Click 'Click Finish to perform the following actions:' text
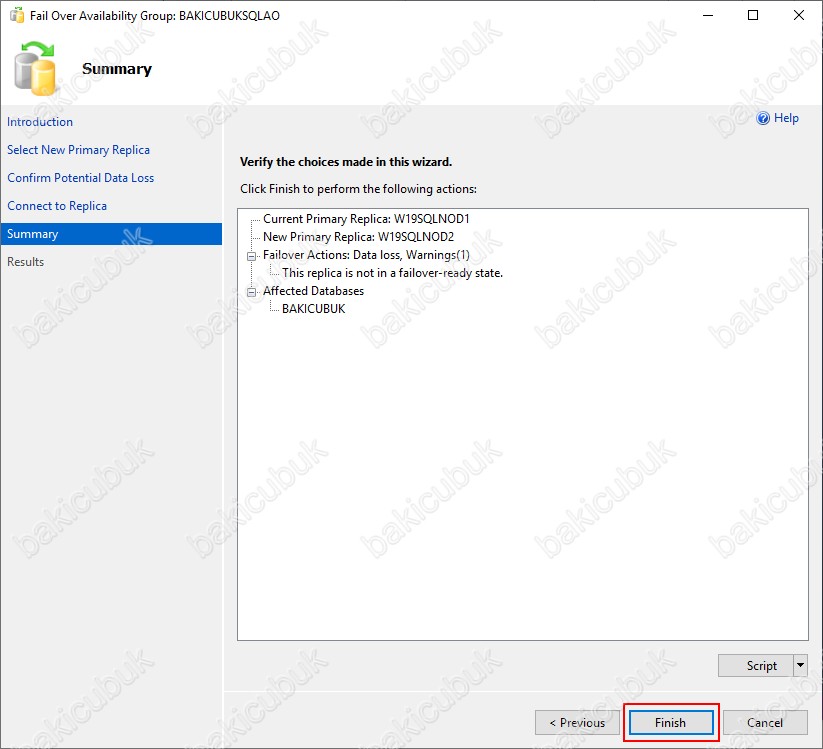The width and height of the screenshot is (823, 749). (358, 189)
